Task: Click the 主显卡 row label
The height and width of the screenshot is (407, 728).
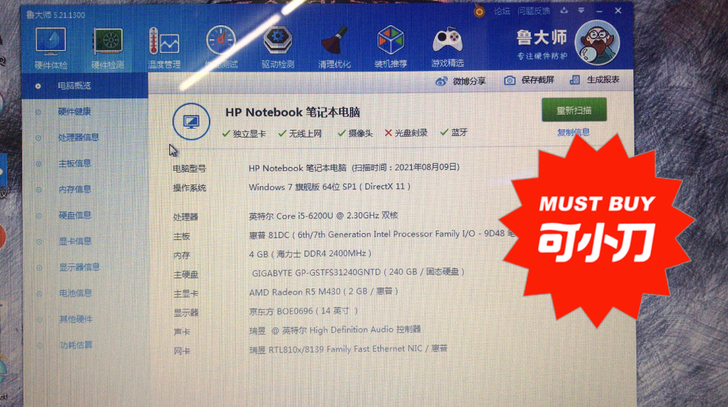Action: tap(186, 294)
